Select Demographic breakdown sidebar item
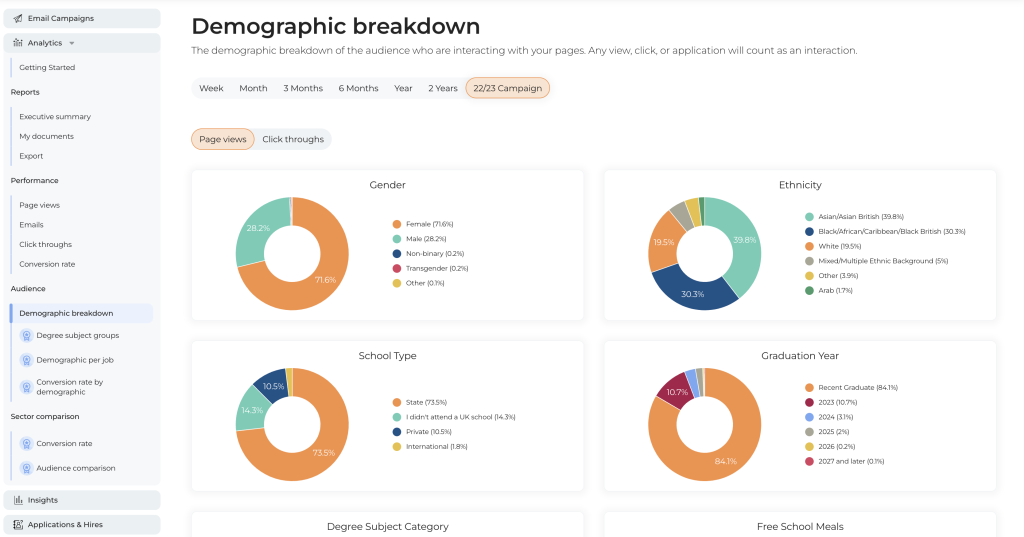 coord(82,313)
